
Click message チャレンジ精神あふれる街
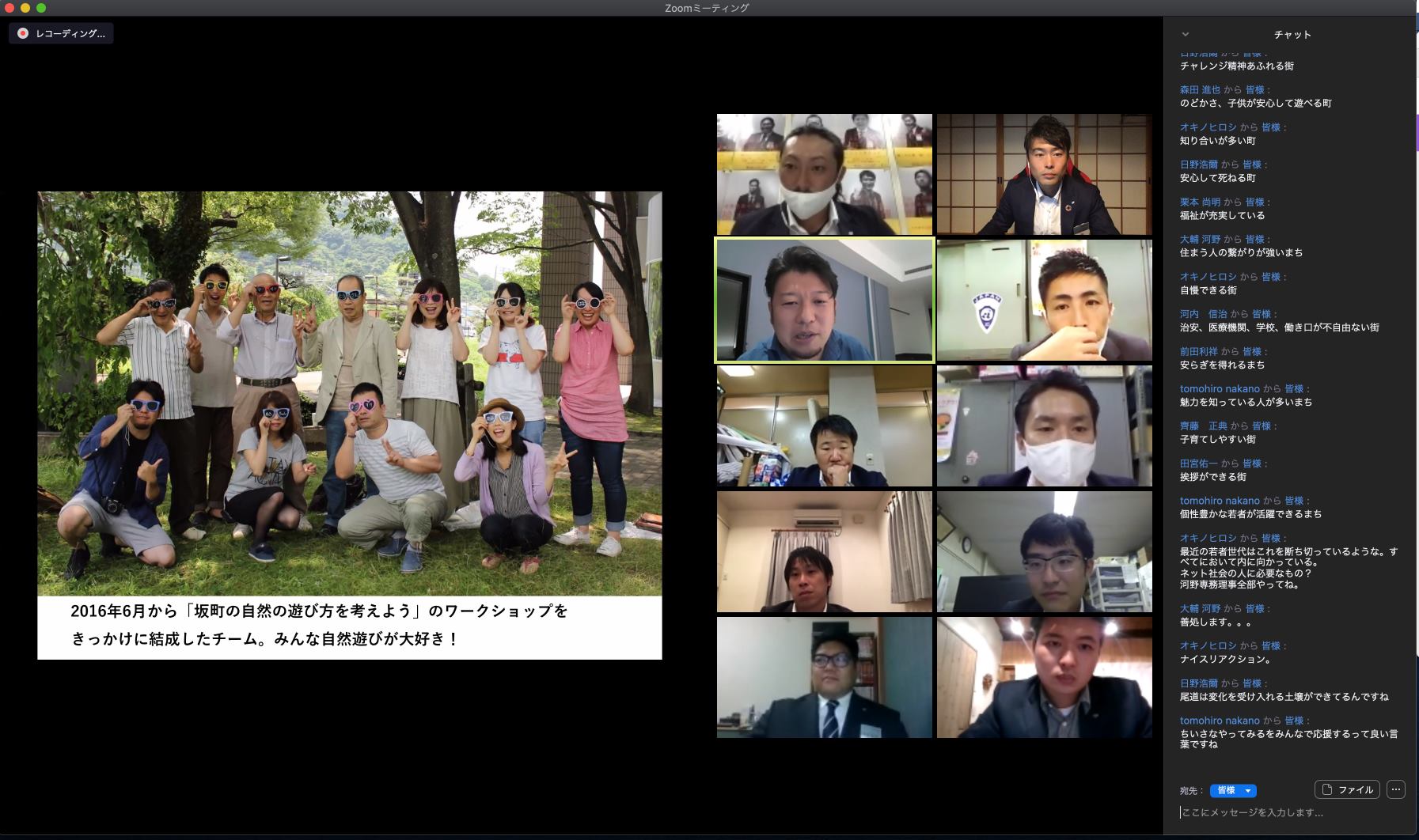[1237, 66]
